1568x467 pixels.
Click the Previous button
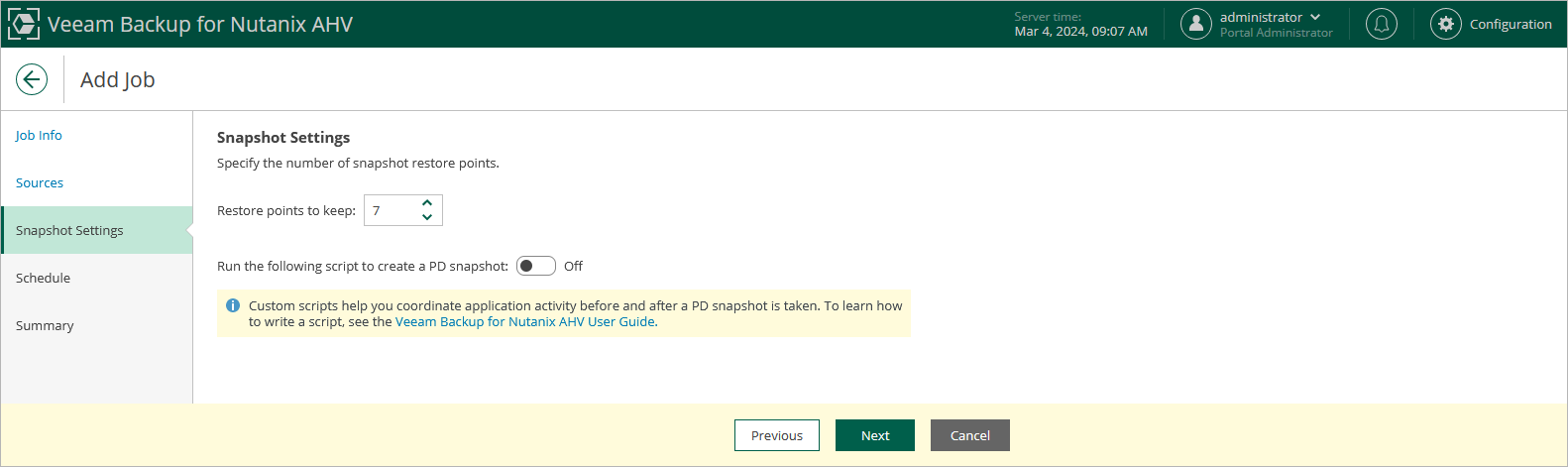tap(777, 435)
